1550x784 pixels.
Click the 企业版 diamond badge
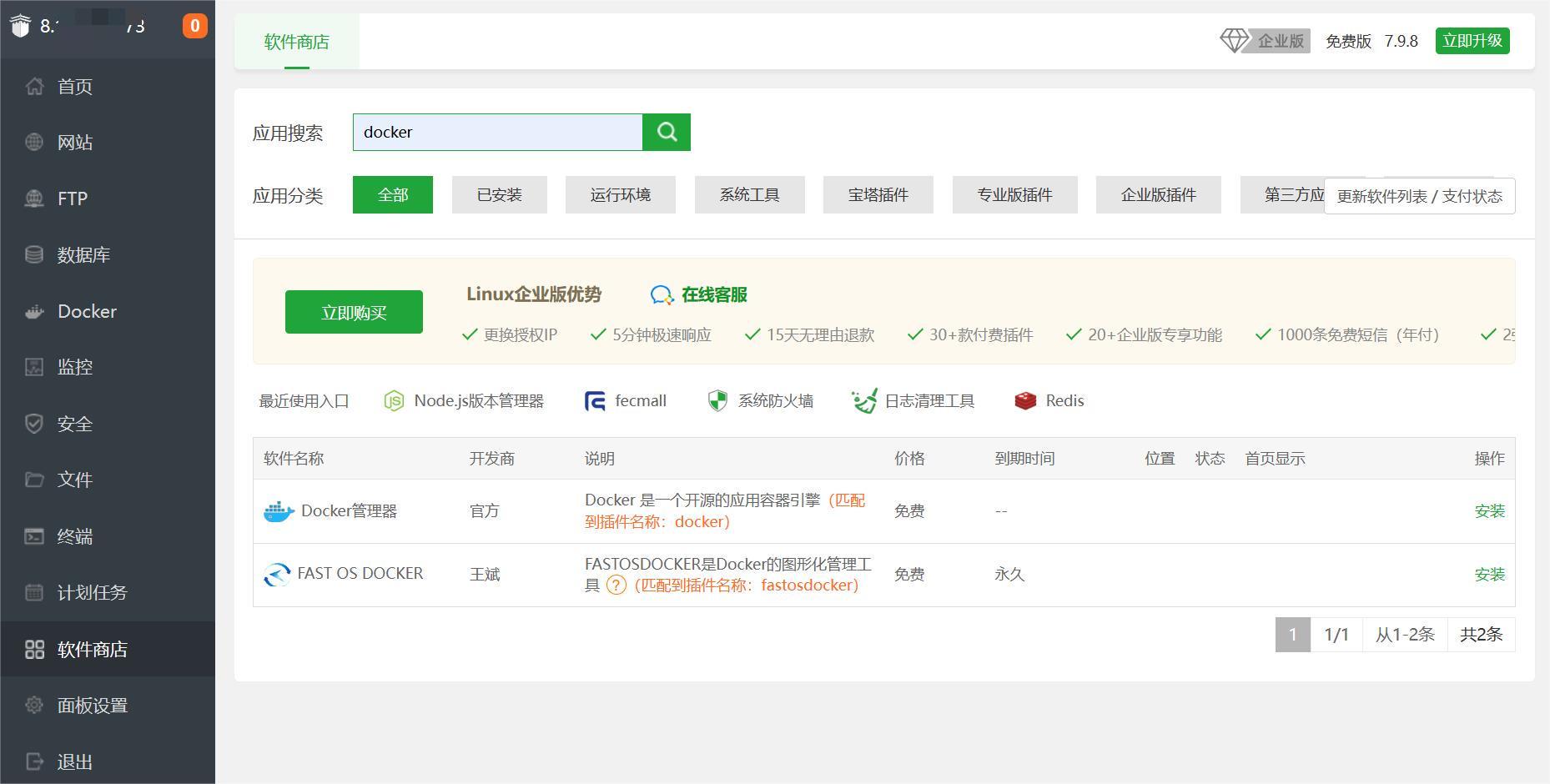pos(1263,40)
